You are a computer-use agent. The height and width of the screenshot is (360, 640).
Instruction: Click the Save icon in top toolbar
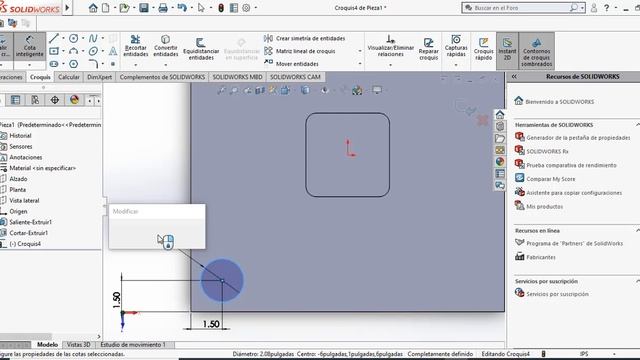pos(144,8)
